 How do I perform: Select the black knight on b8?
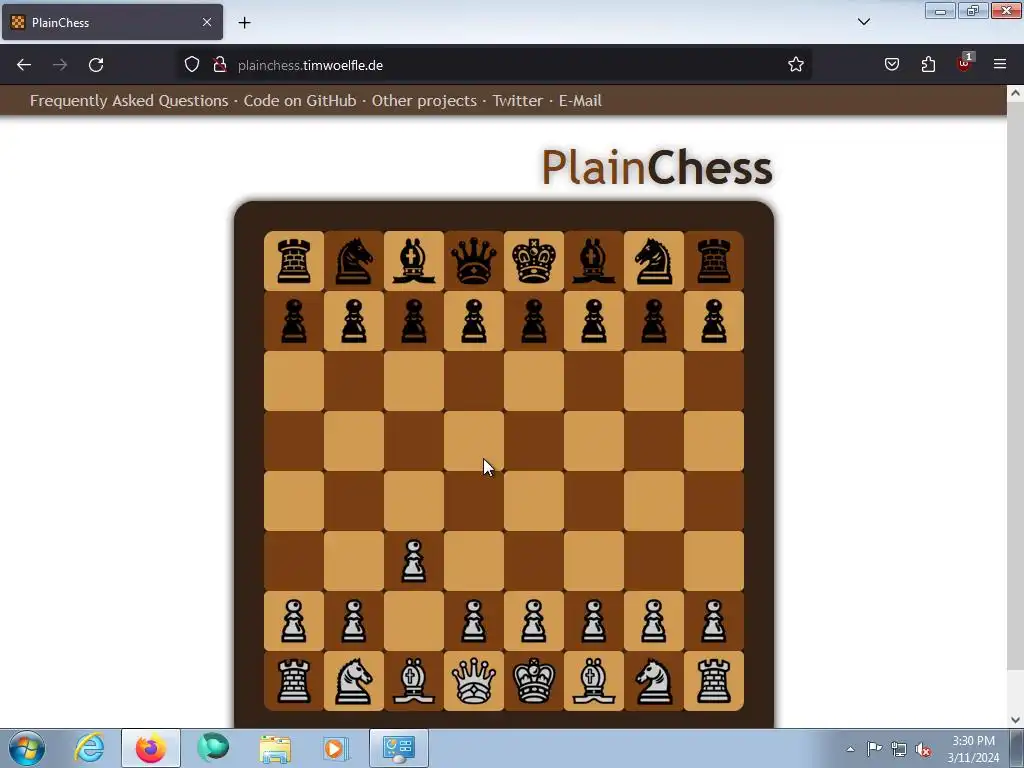coord(354,261)
